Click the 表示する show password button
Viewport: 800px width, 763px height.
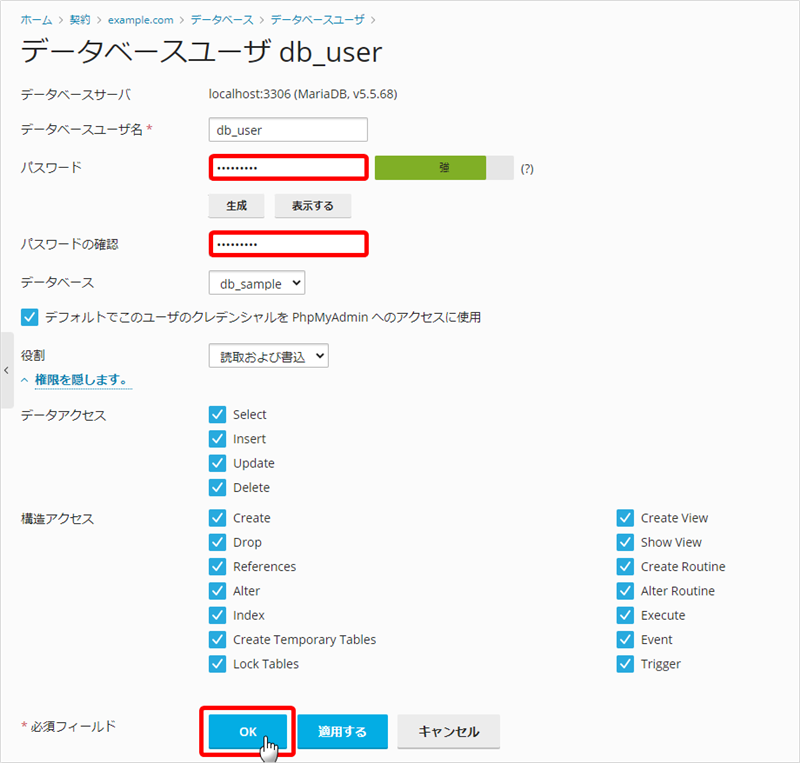(x=312, y=205)
